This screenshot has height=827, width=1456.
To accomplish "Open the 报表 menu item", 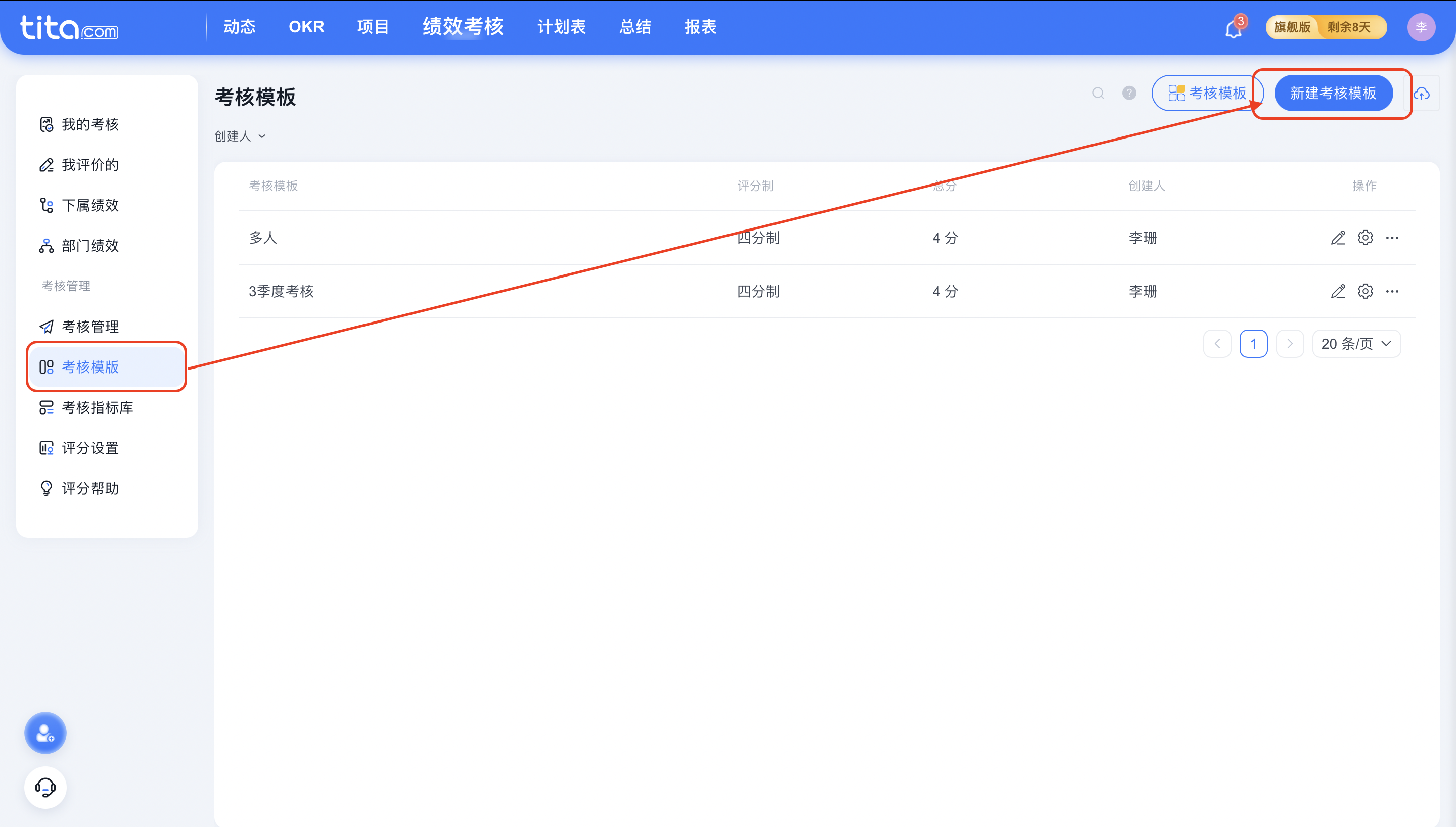I will pyautogui.click(x=700, y=27).
